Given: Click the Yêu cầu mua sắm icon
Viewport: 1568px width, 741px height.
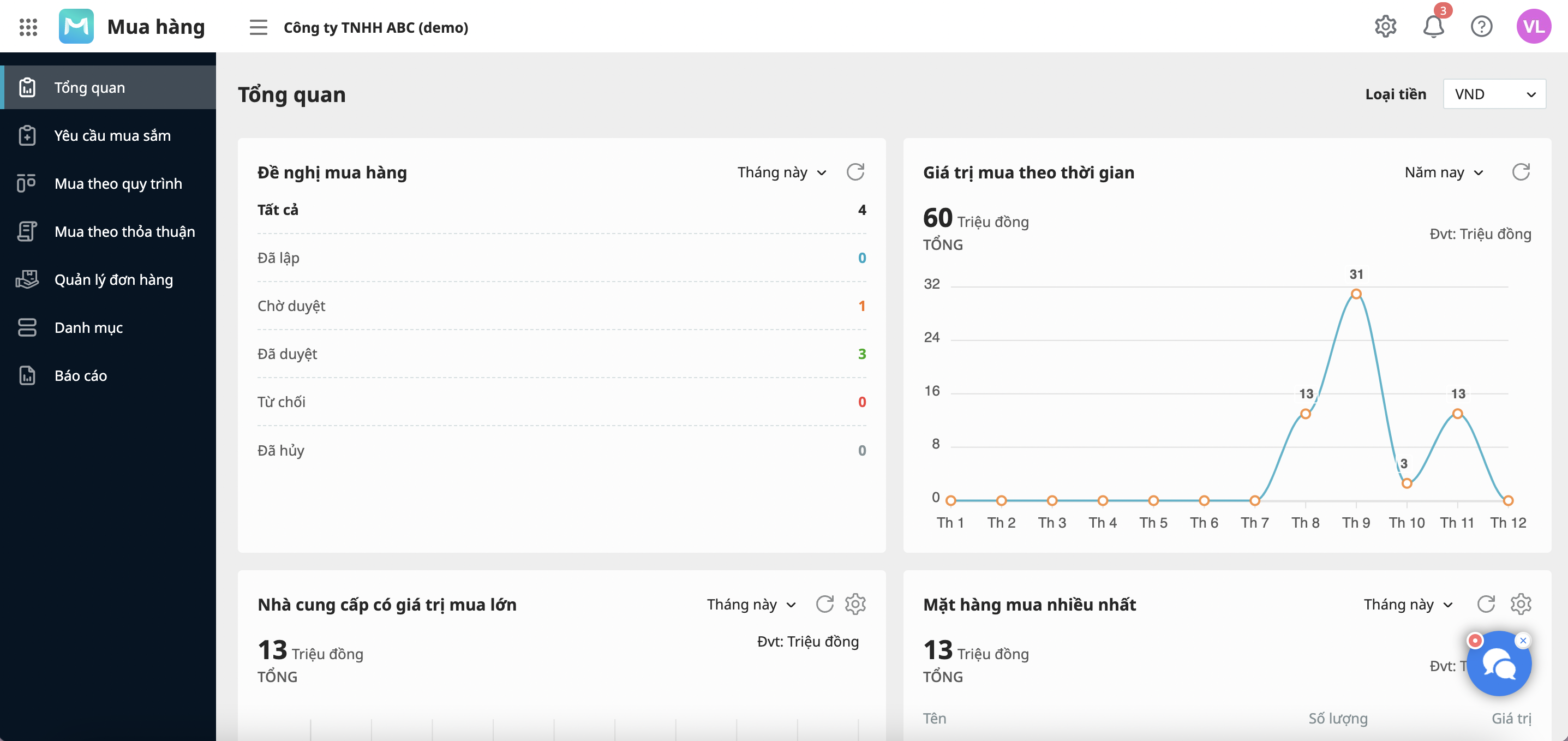Looking at the screenshot, I should (27, 135).
